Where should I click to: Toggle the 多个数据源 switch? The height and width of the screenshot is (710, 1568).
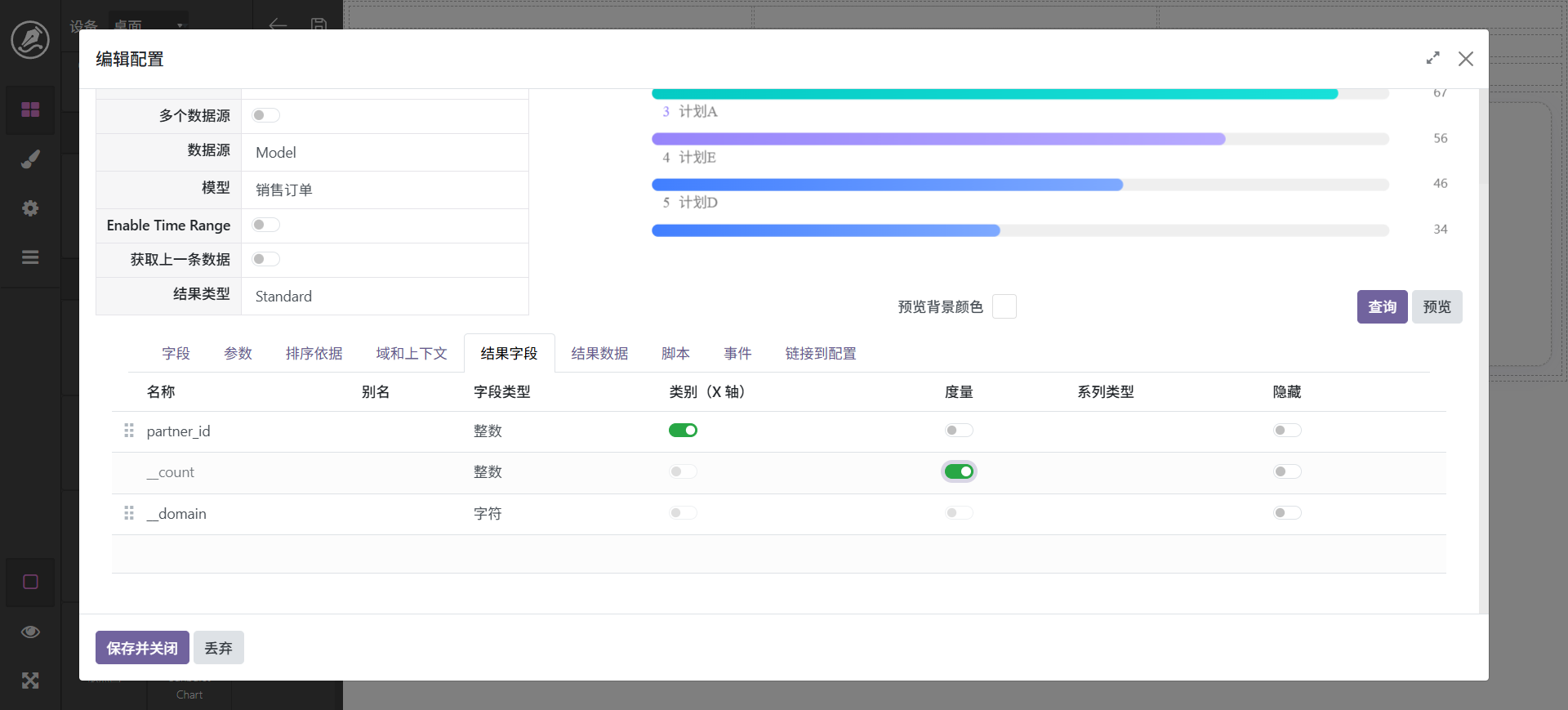click(265, 115)
